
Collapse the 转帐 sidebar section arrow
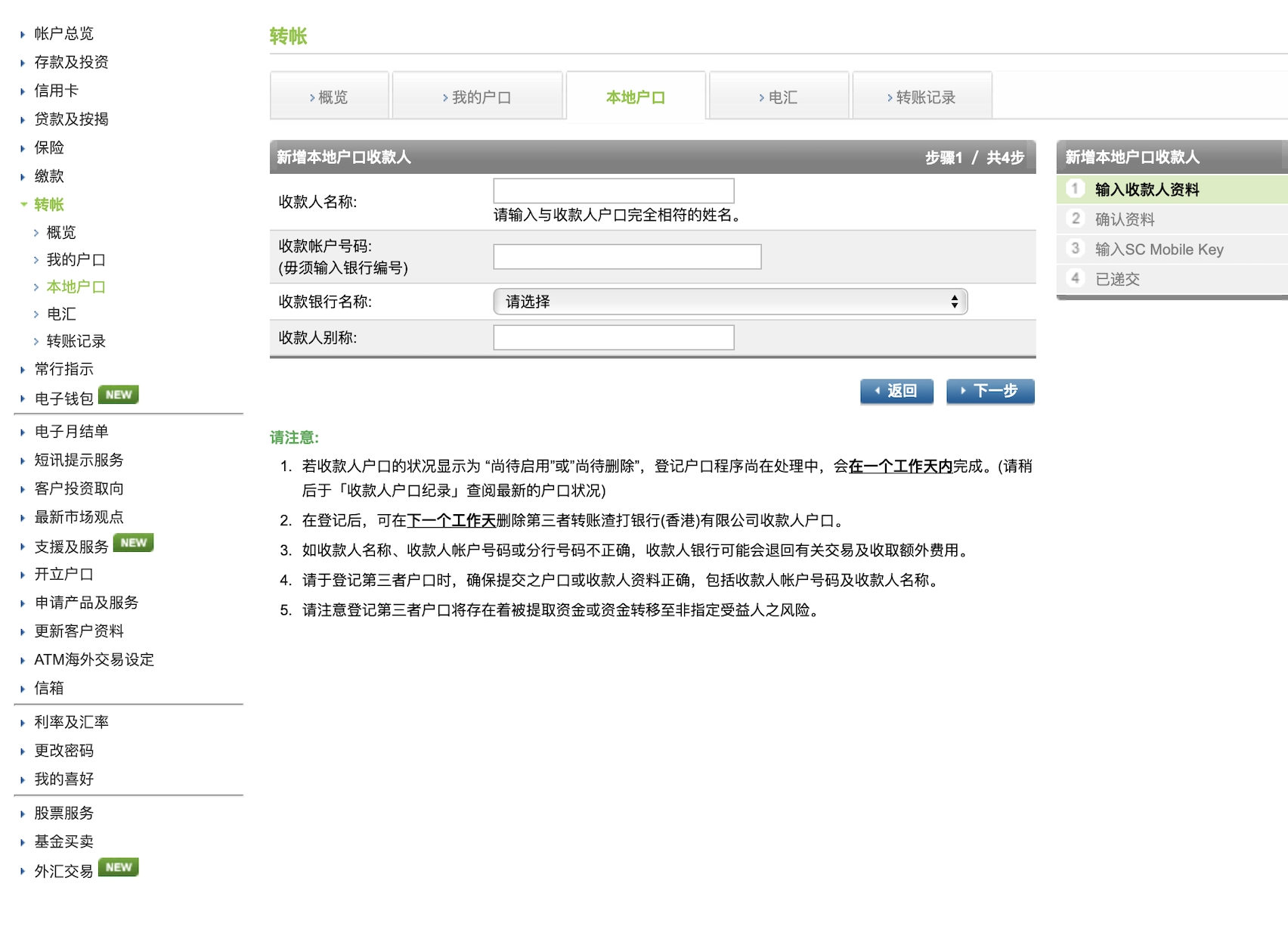click(x=23, y=204)
